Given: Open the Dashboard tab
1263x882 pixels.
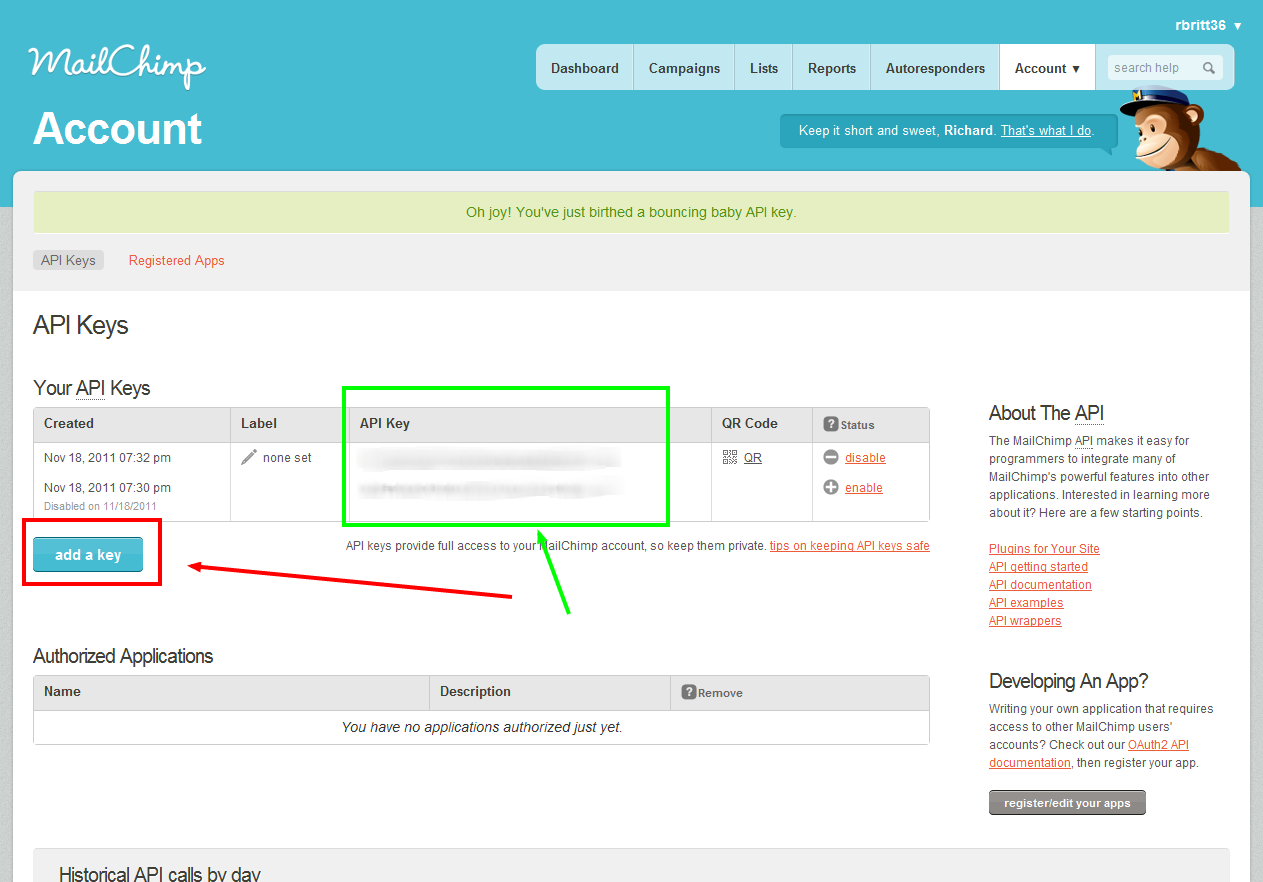Looking at the screenshot, I should point(584,68).
